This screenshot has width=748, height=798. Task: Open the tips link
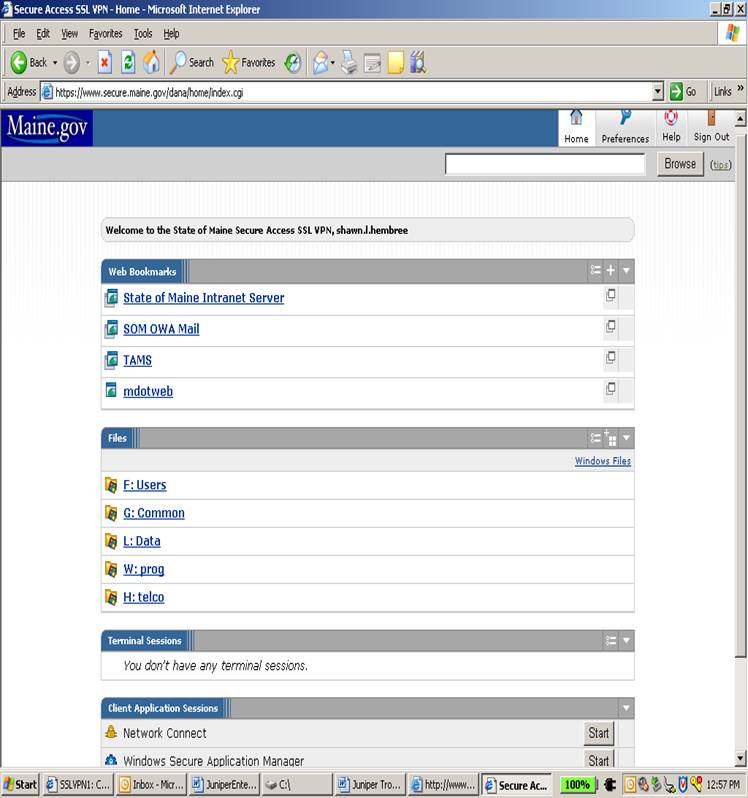(721, 165)
